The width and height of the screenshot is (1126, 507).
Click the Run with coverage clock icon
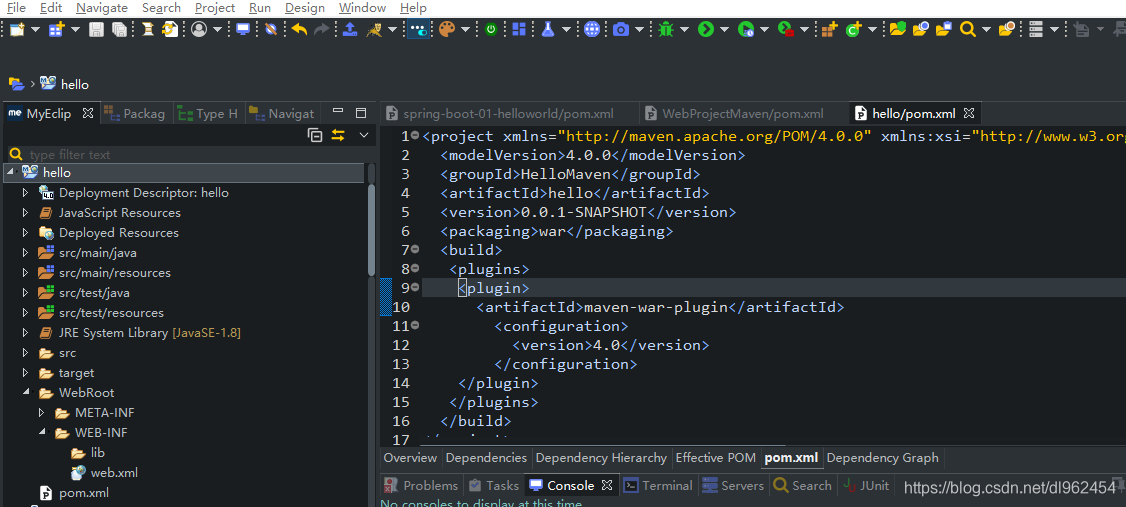coord(746,29)
